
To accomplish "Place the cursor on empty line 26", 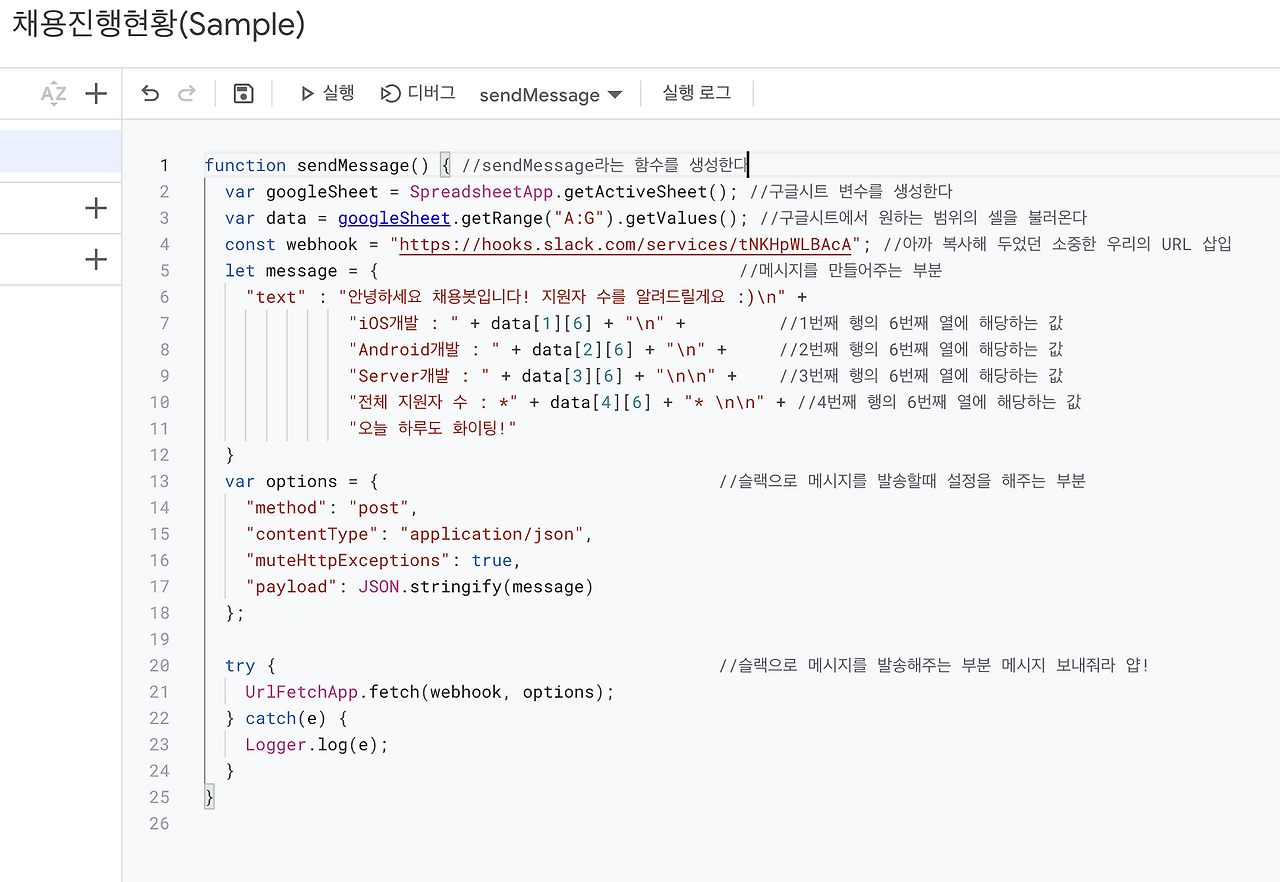I will (250, 823).
